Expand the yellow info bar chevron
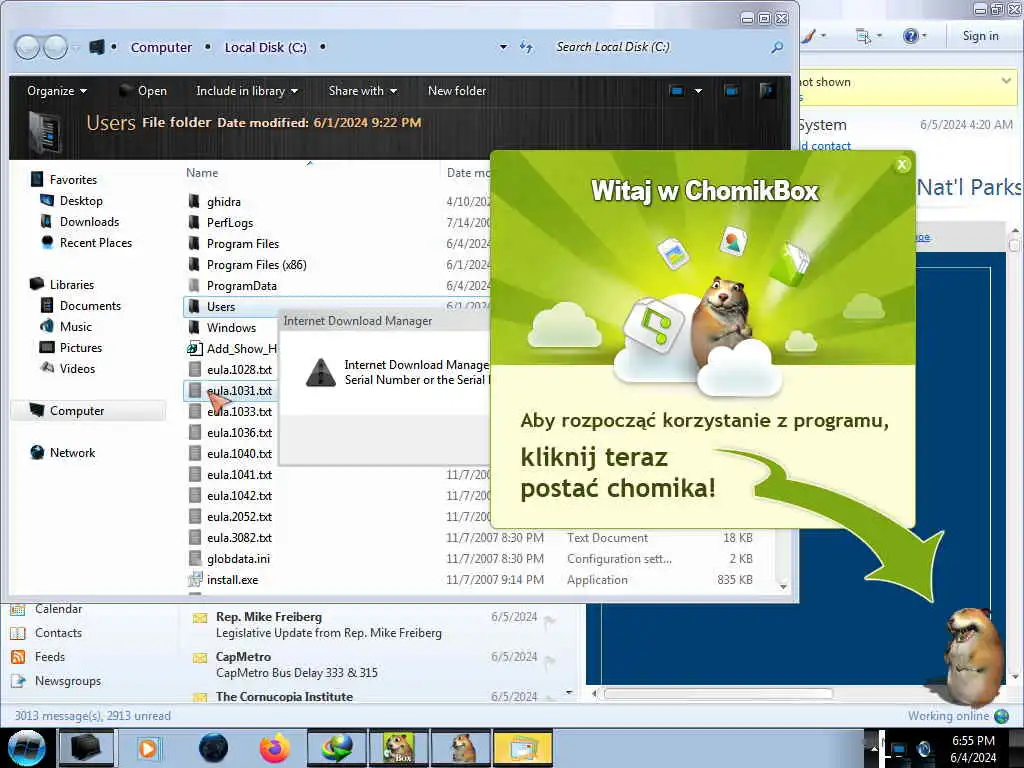This screenshot has width=1024, height=768. point(1006,81)
